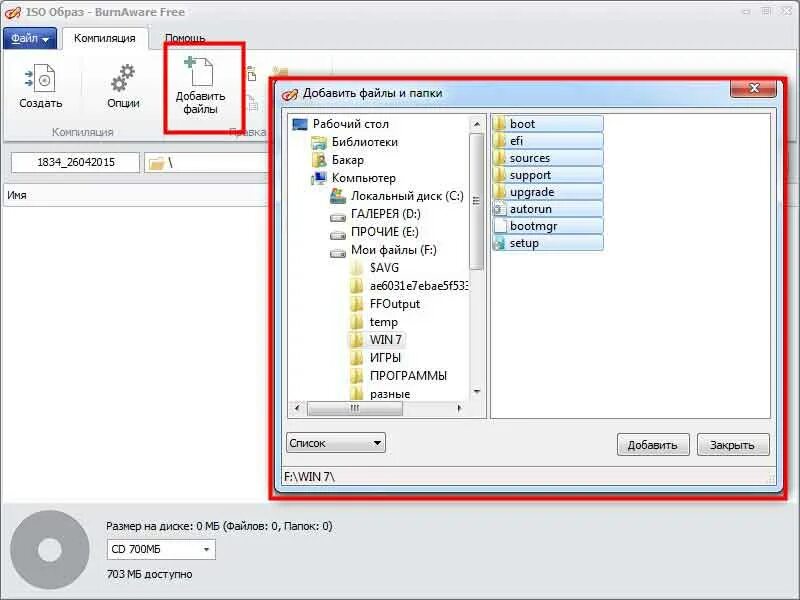
Task: Click the Добавить файлы toolbar button
Action: tap(201, 86)
